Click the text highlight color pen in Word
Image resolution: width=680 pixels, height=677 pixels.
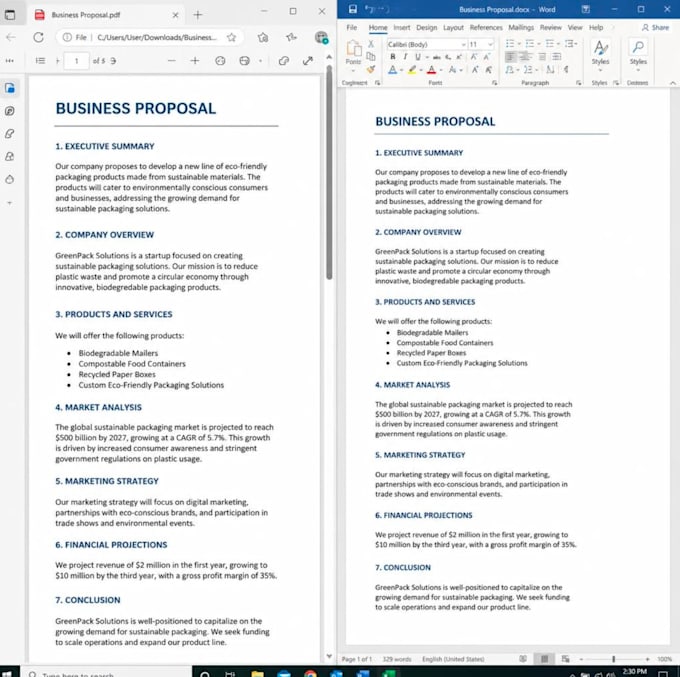412,69
